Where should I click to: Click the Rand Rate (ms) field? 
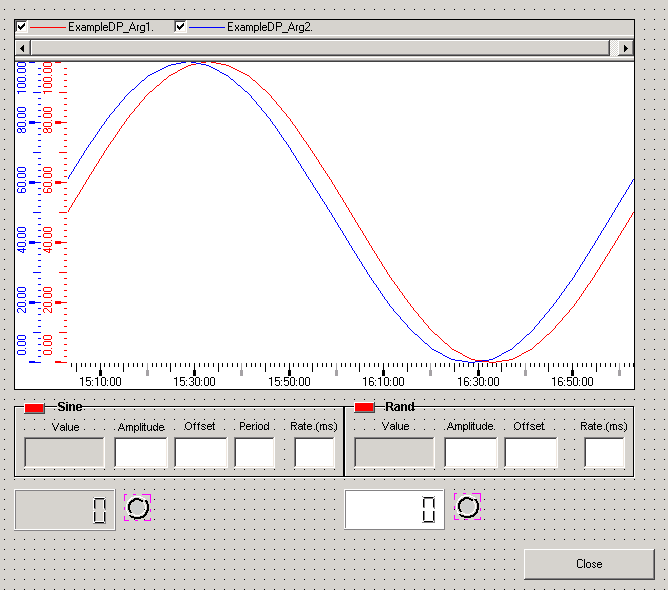[605, 452]
